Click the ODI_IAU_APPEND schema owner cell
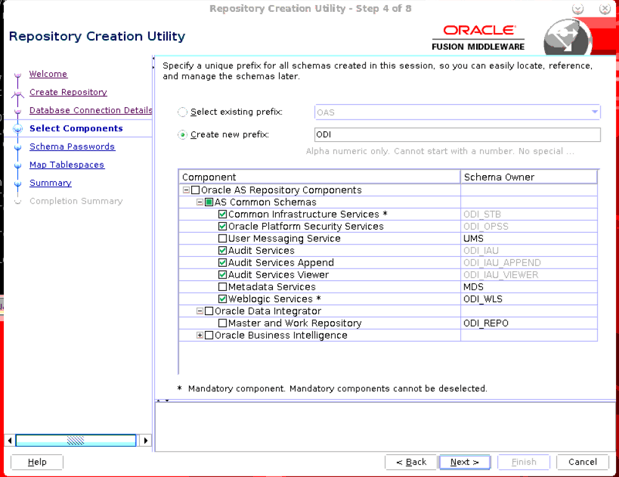 pos(529,263)
